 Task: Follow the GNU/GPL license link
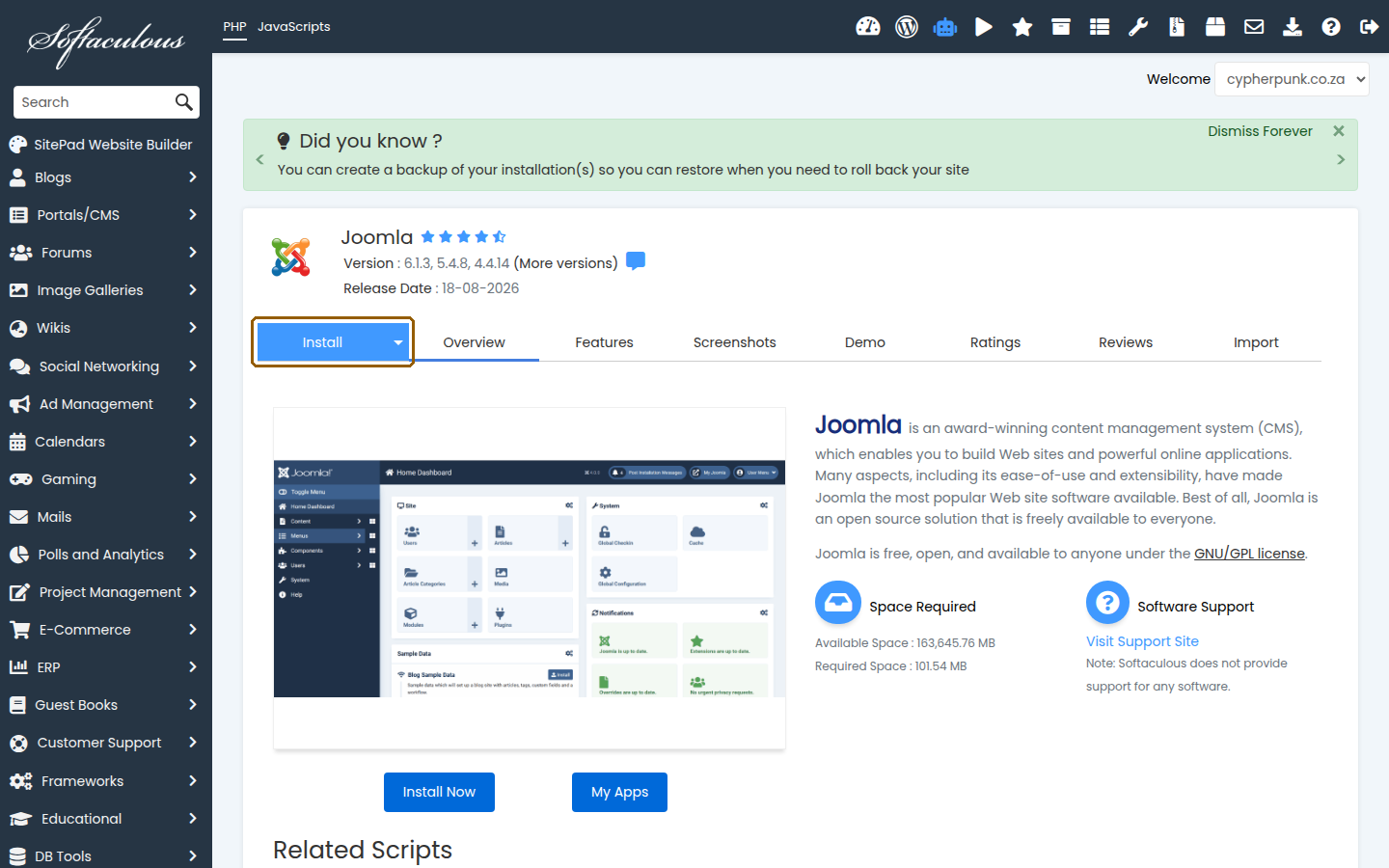pos(1249,554)
